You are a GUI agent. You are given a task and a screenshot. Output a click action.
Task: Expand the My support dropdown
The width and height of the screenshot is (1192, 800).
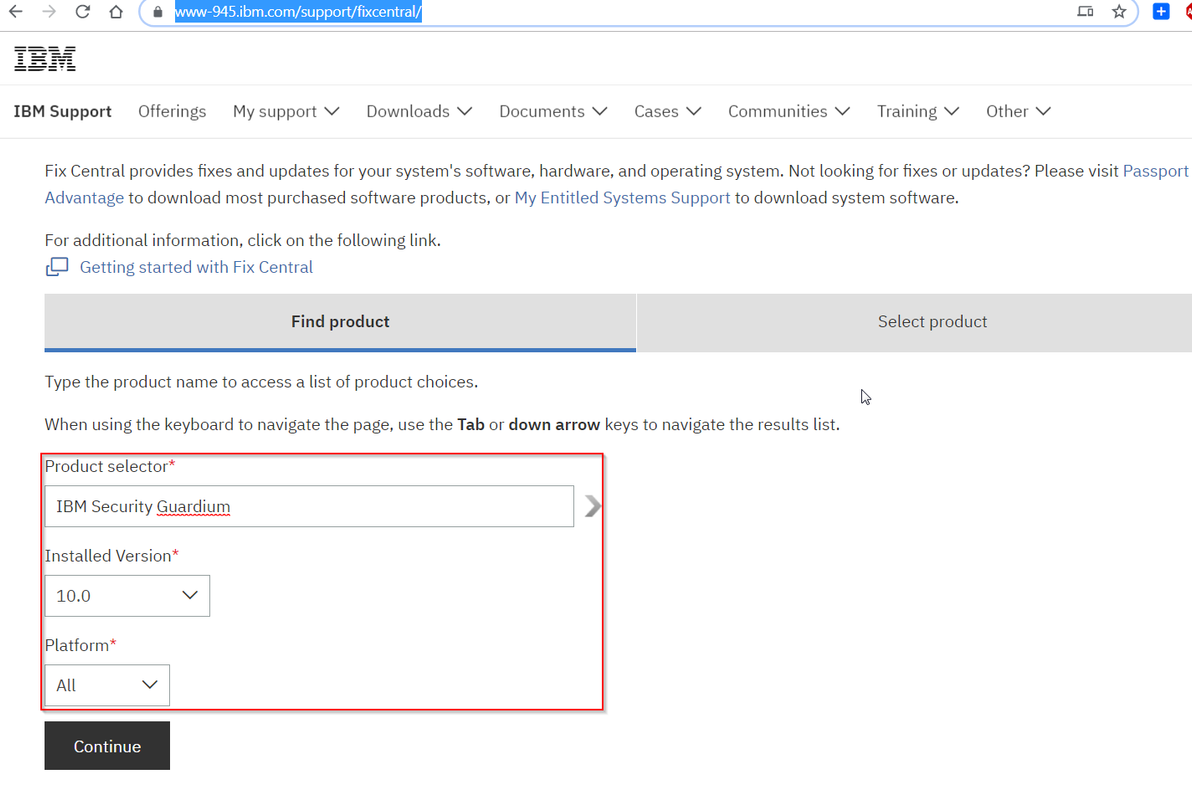(286, 111)
